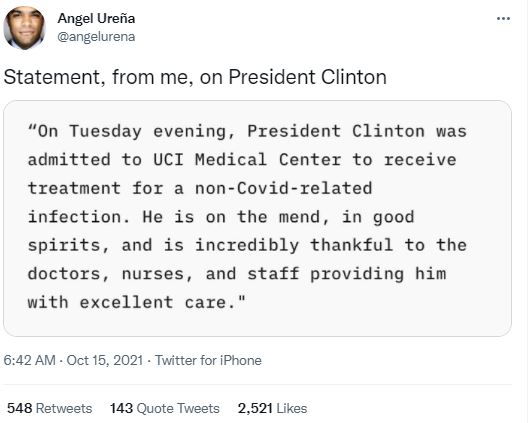Viewport: 528px width, 423px height.
Task: Click the Oct 15, 2021 date
Action: [x=105, y=360]
